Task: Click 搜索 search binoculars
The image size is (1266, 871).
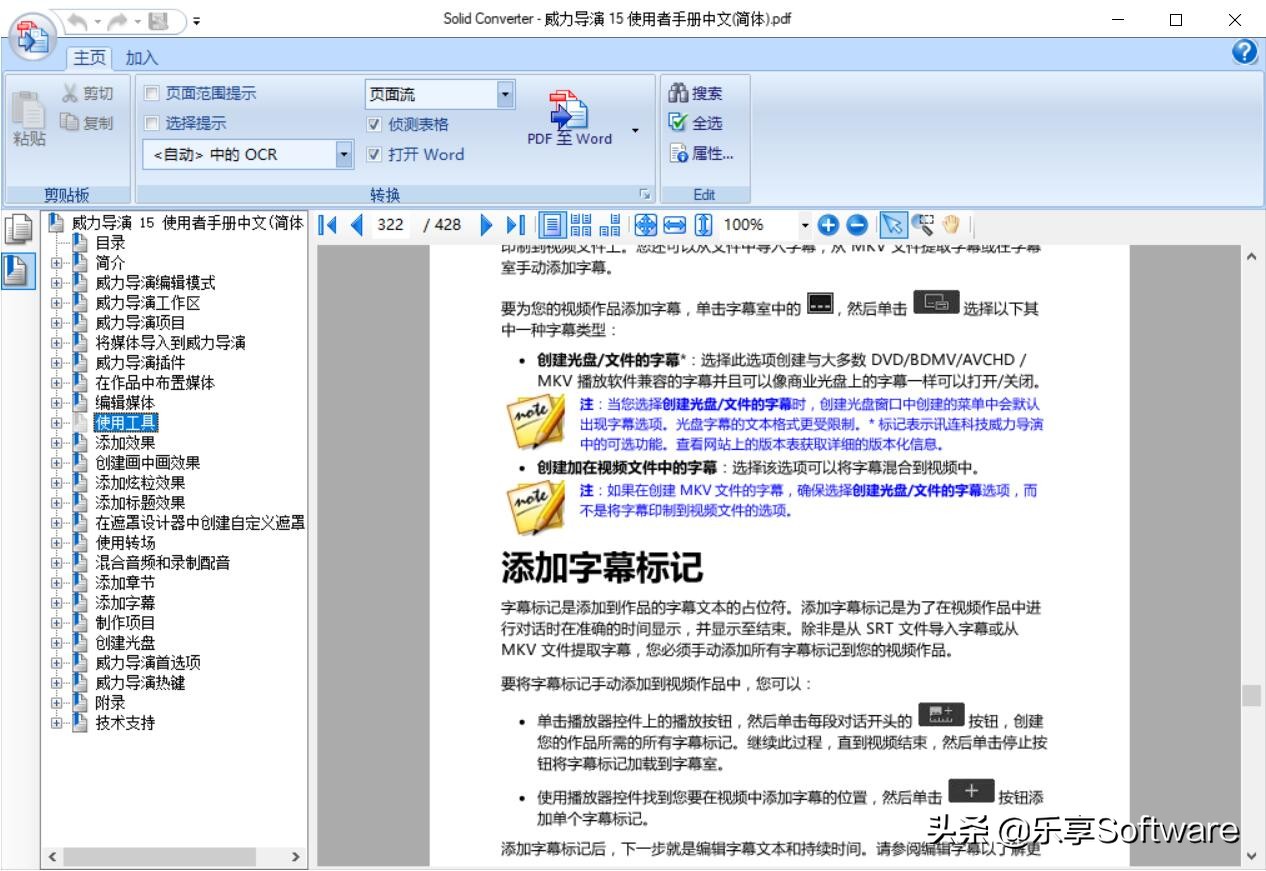Action: [x=696, y=93]
